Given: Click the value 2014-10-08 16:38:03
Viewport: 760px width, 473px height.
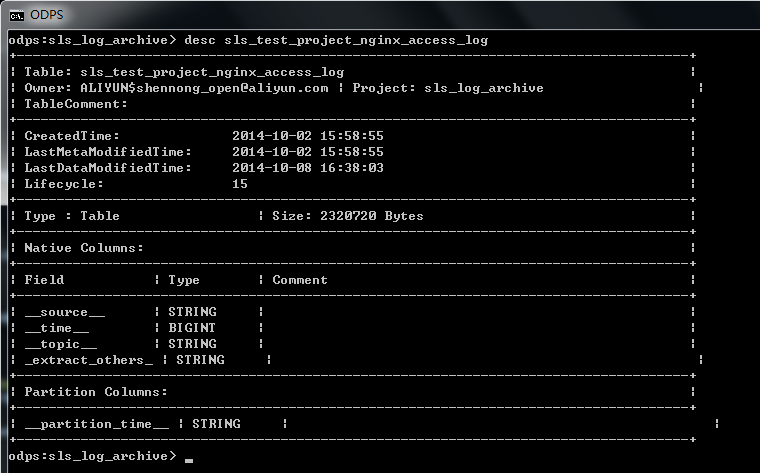Looking at the screenshot, I should (308, 168).
